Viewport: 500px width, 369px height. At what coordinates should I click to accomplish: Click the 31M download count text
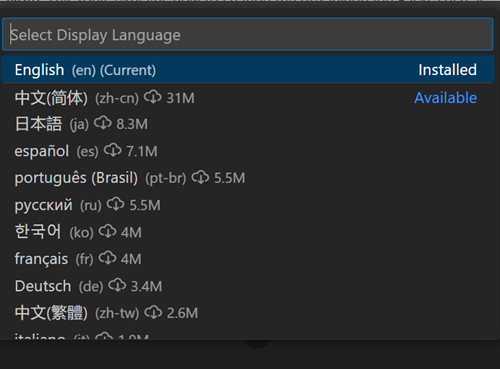coord(180,98)
